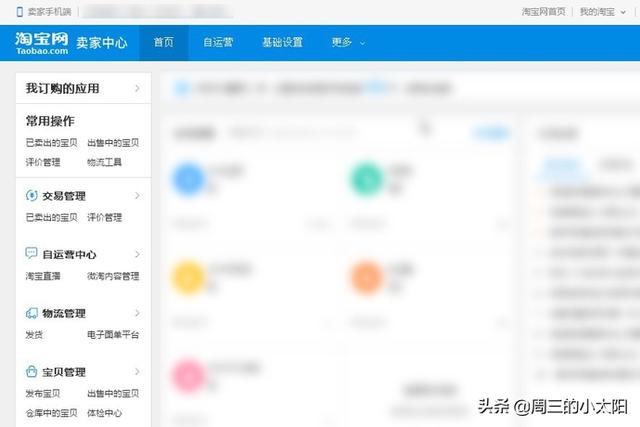Image resolution: width=640 pixels, height=427 pixels.
Task: Click the 交易管理 heading text
Action: 64,196
